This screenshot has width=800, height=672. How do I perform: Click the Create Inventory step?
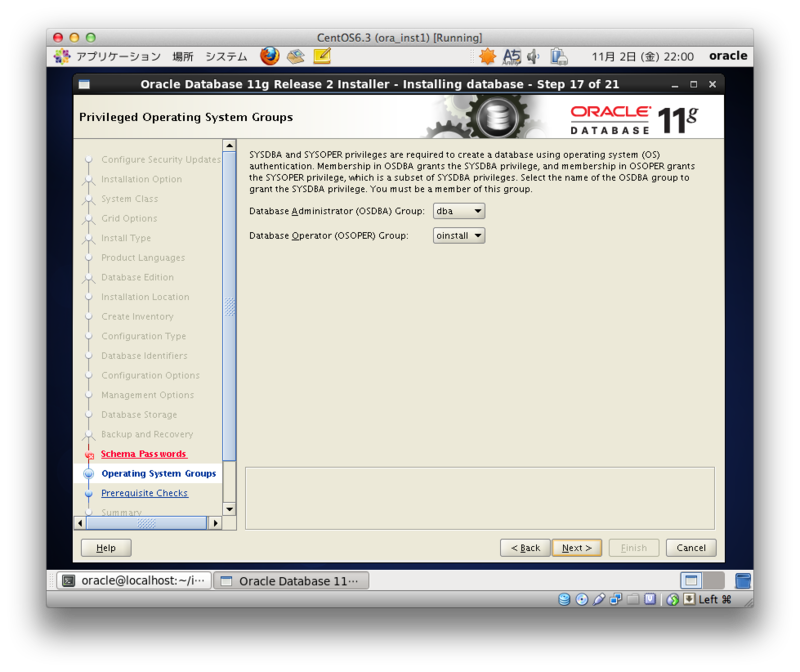tap(137, 316)
